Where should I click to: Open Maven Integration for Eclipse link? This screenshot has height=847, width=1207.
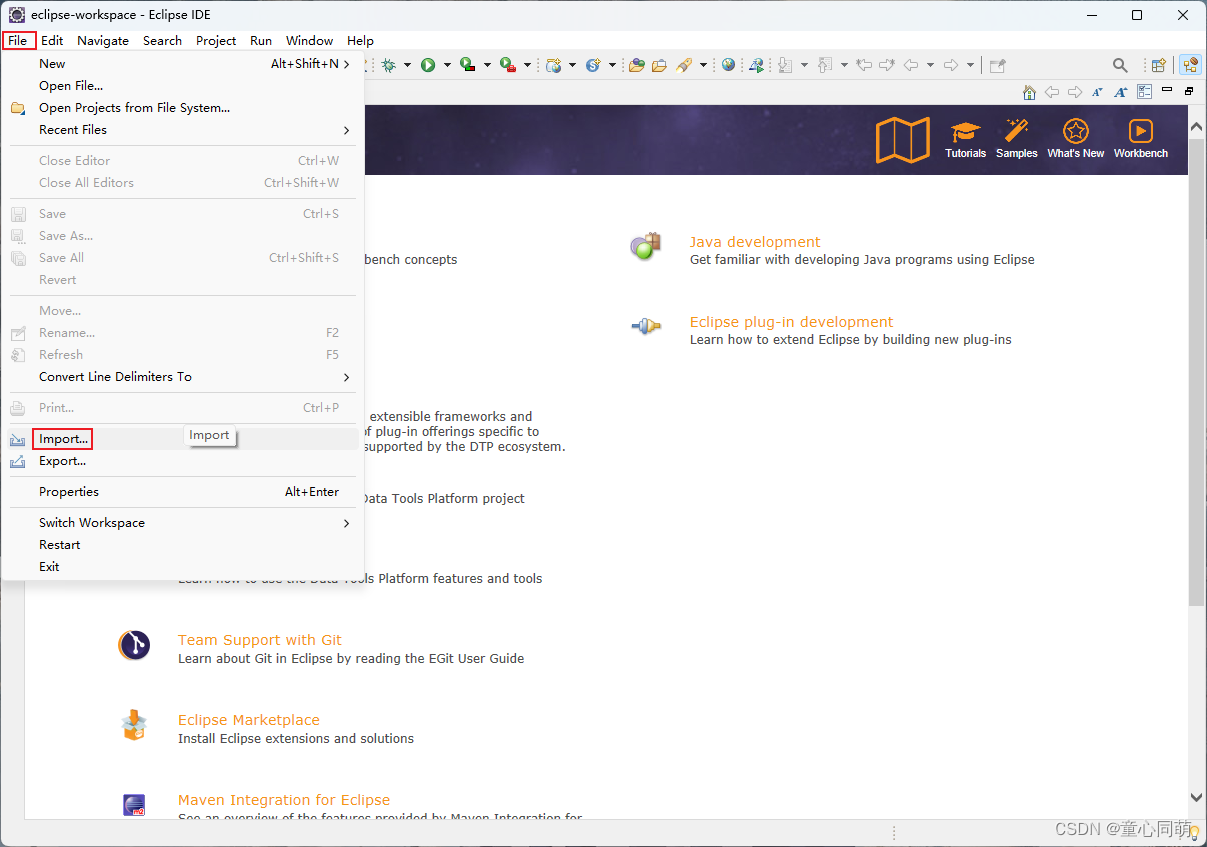click(x=284, y=800)
